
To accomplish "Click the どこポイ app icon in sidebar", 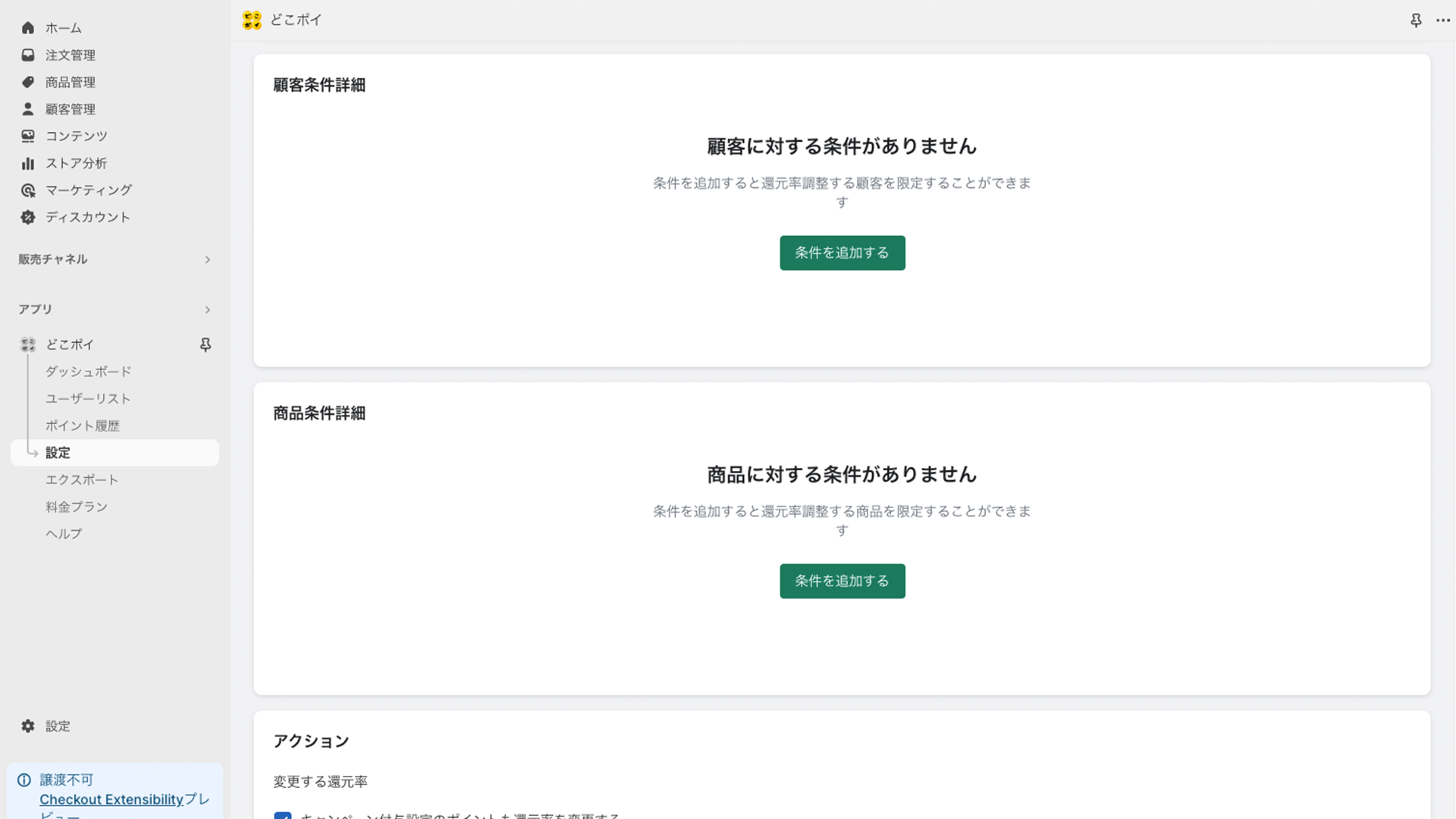I will pos(28,344).
